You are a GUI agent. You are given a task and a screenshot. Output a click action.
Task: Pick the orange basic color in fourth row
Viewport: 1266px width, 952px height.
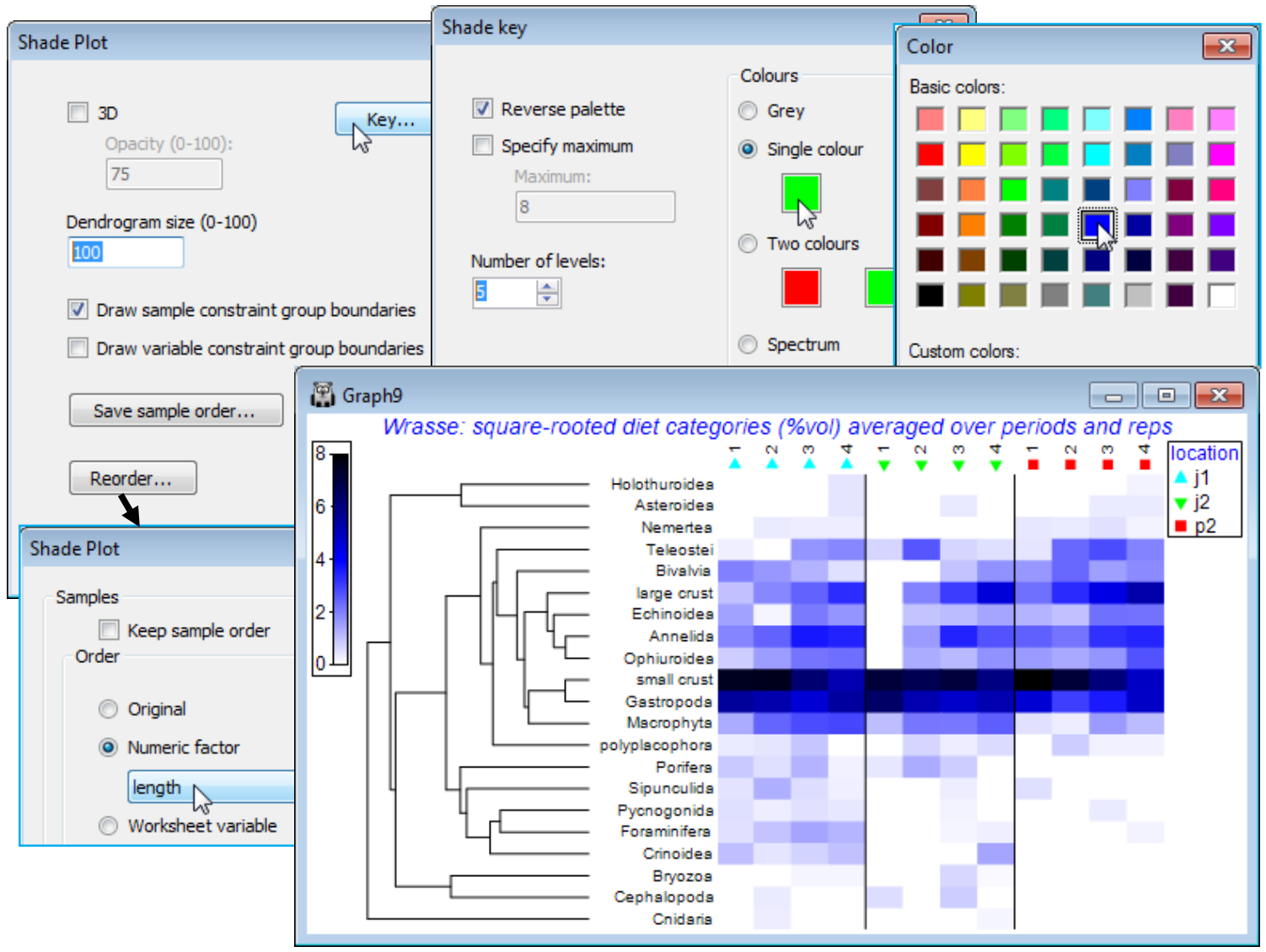coord(972,225)
